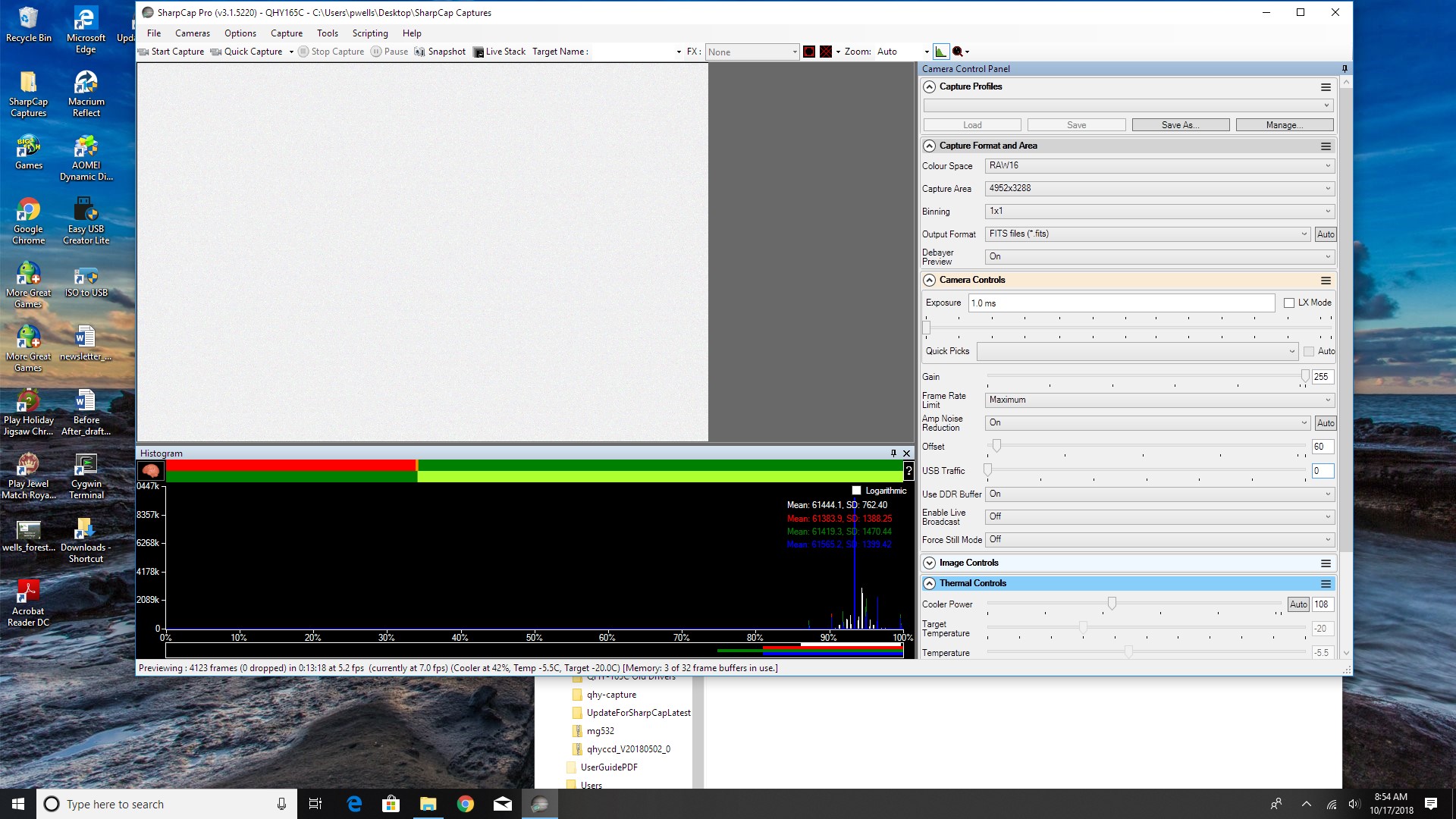1456x819 pixels.
Task: Open the Cameras menu
Action: [193, 33]
